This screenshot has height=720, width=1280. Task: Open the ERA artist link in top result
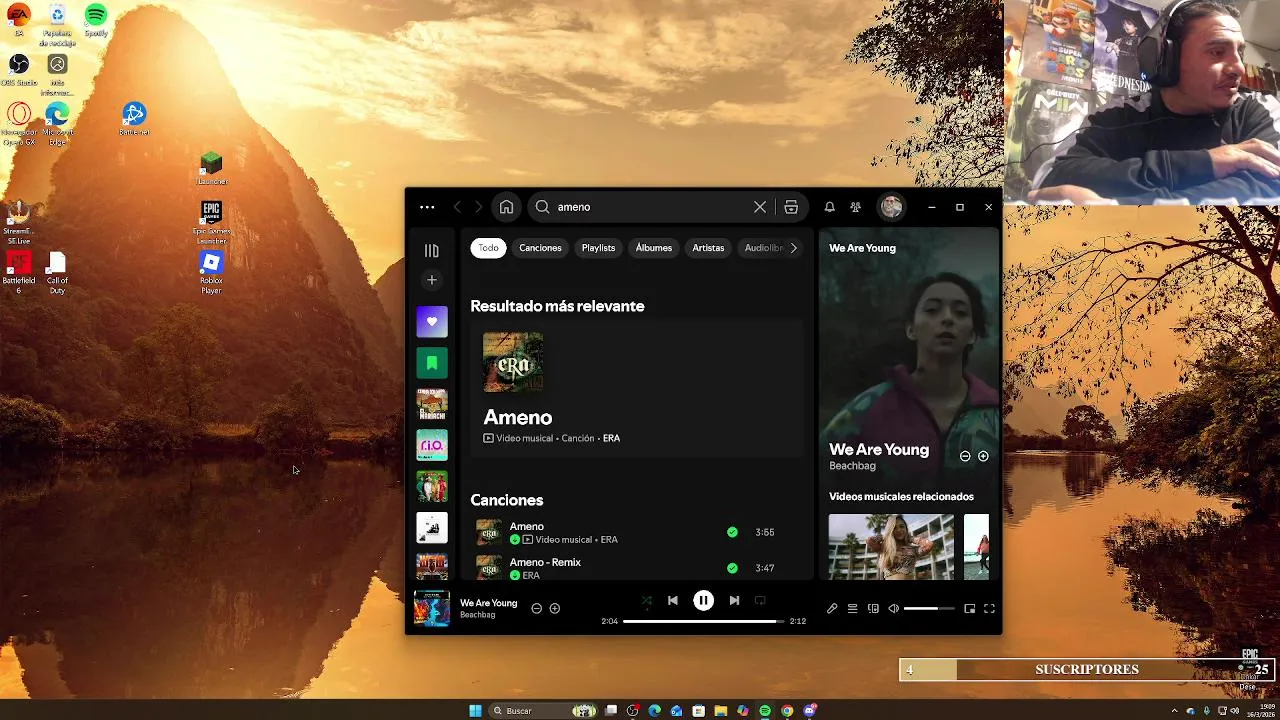coord(611,438)
